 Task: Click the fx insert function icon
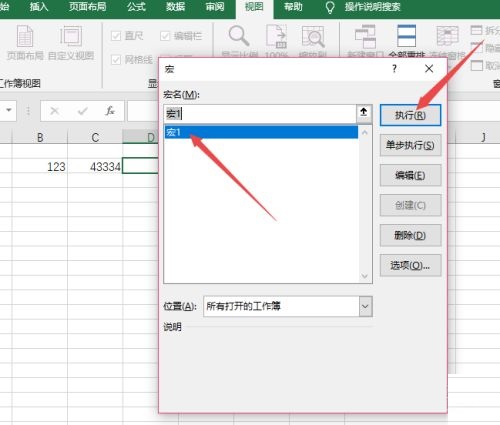coord(110,111)
